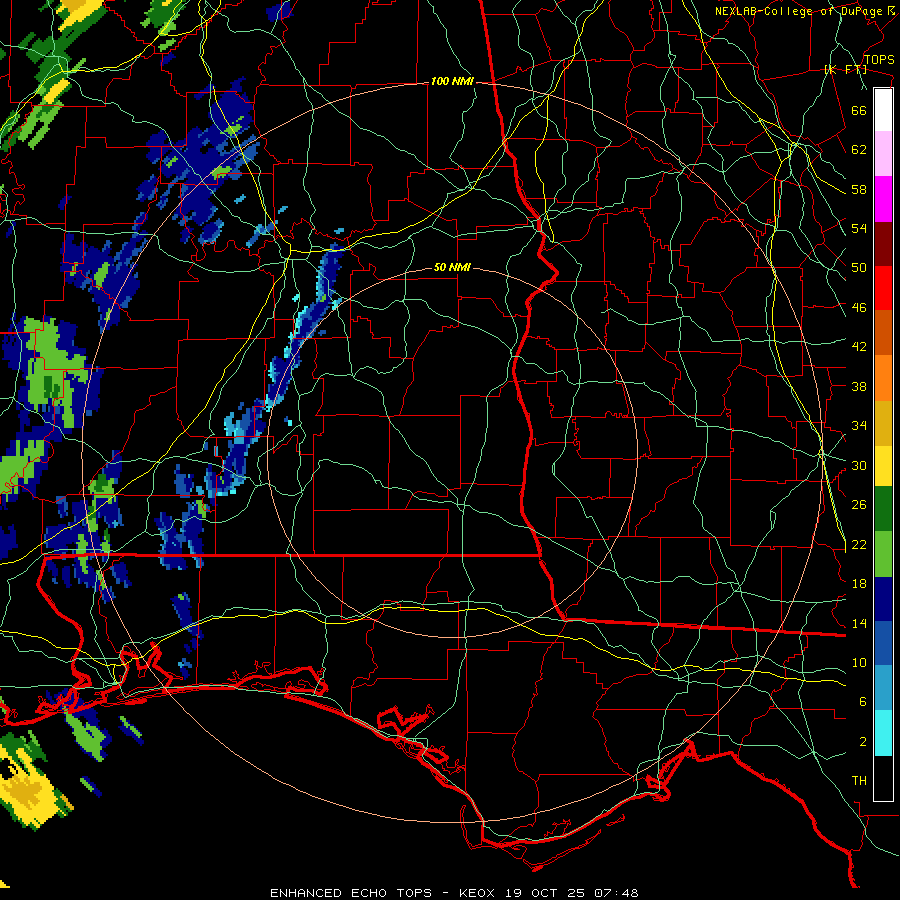Select the medium blue legend swatch
The width and height of the screenshot is (900, 900).
pyautogui.click(x=883, y=644)
